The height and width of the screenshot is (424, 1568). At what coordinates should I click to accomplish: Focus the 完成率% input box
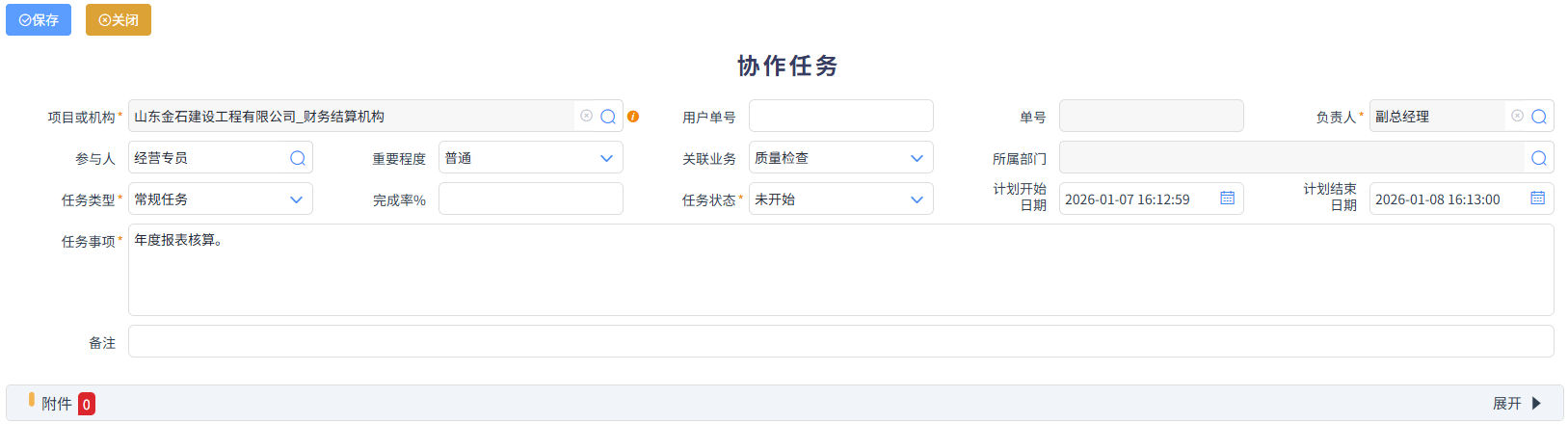[x=530, y=199]
